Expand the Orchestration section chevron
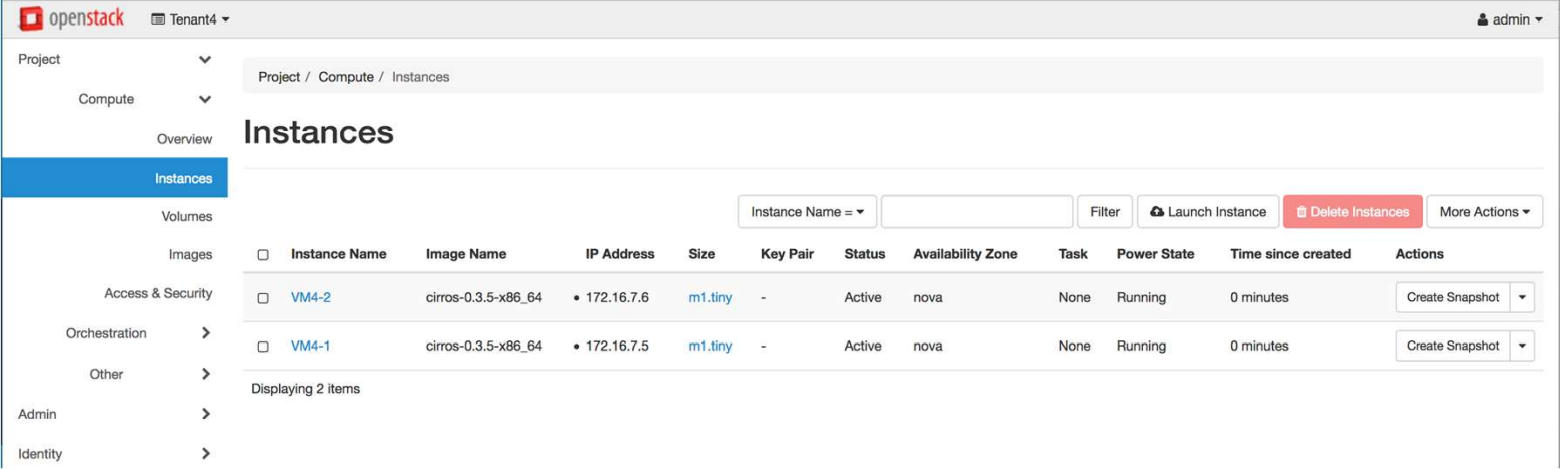This screenshot has width=1560, height=469. (x=205, y=333)
